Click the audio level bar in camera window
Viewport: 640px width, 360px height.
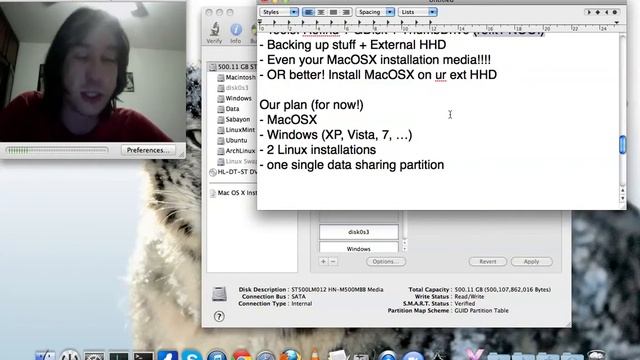point(57,150)
